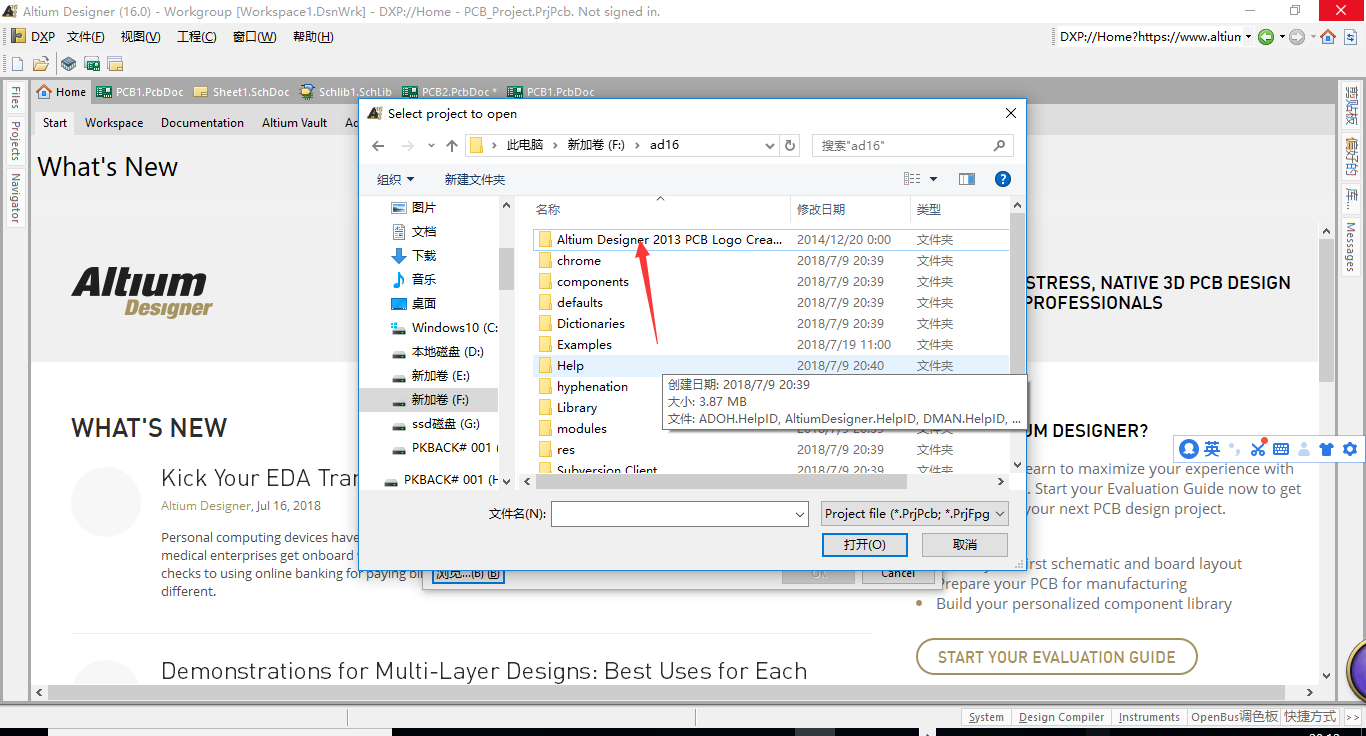Click the DXP system menu icon

click(x=17, y=37)
